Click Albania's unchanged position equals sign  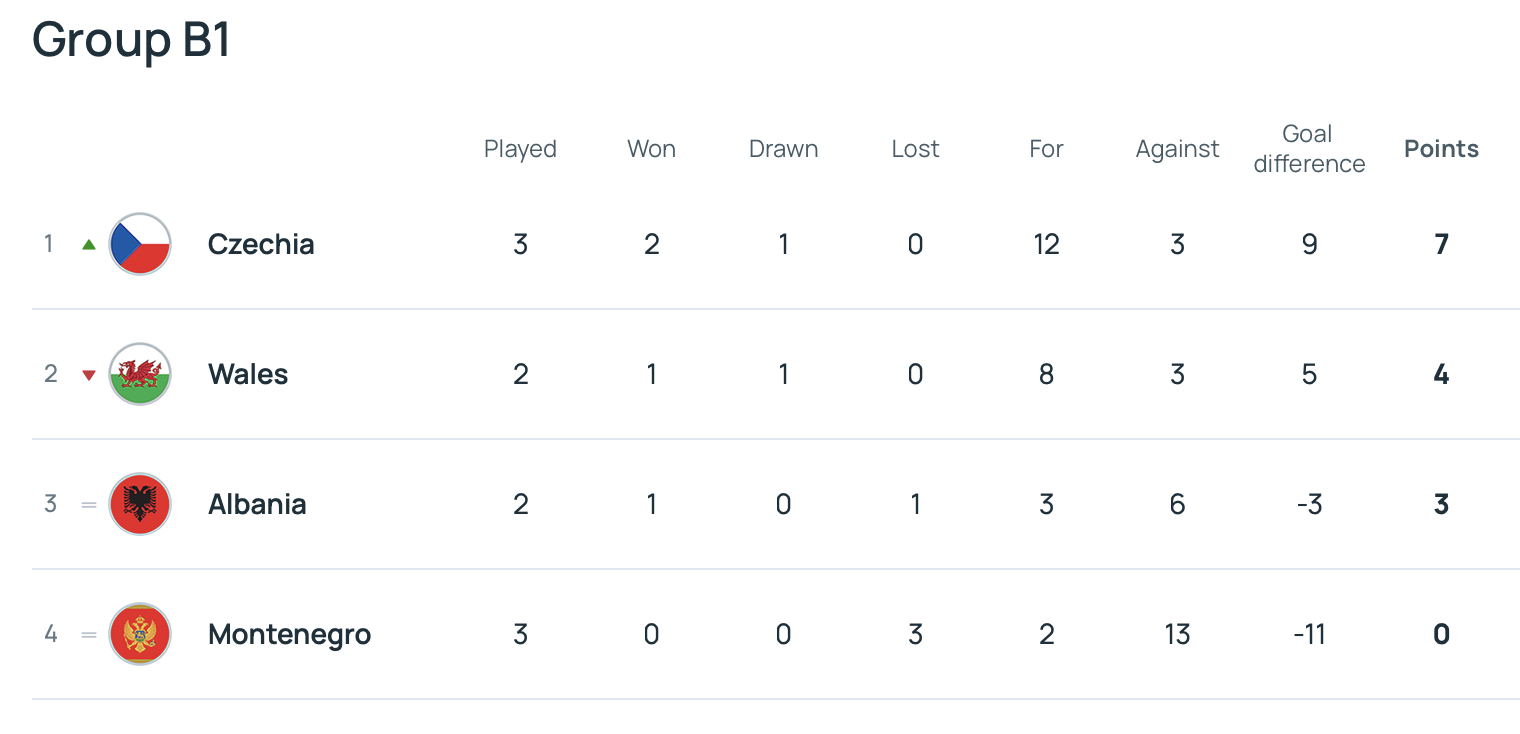tap(89, 505)
